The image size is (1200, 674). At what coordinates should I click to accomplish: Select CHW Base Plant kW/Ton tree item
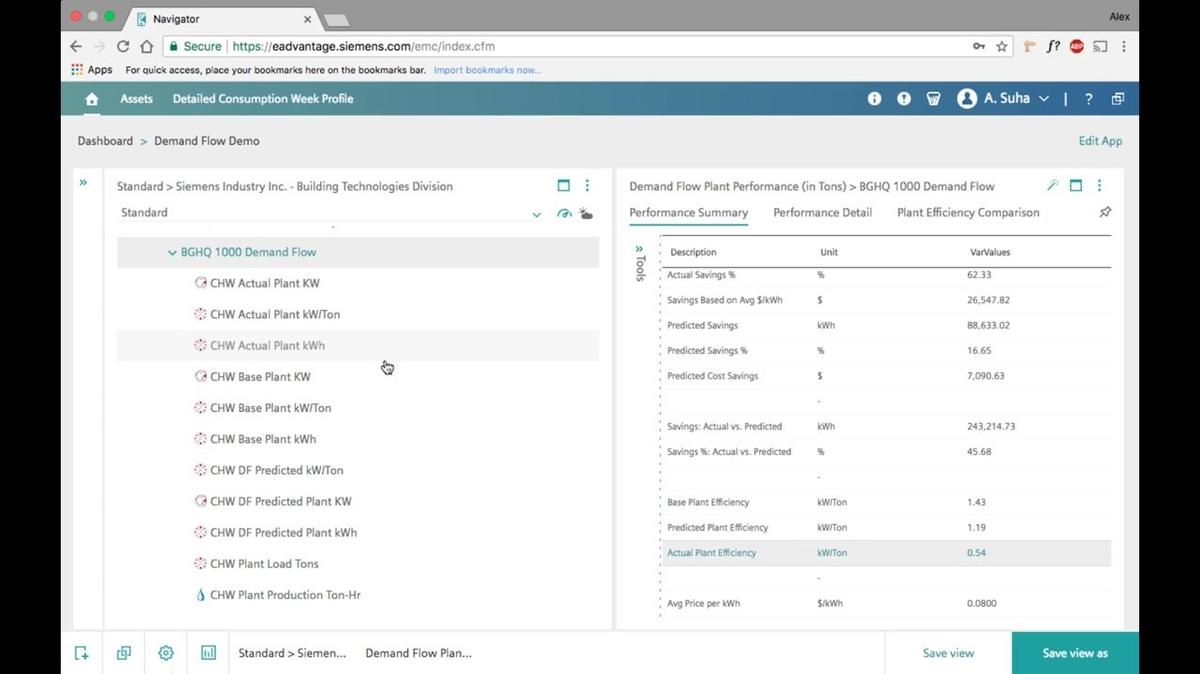coord(270,408)
